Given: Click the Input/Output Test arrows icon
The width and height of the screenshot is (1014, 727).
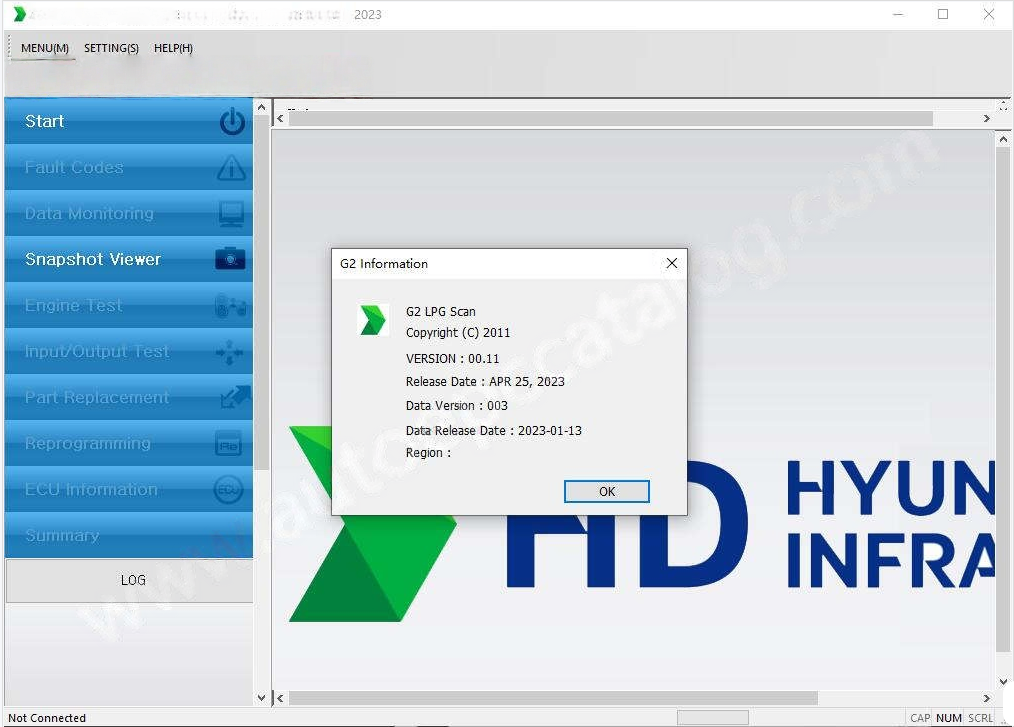Looking at the screenshot, I should (x=230, y=352).
